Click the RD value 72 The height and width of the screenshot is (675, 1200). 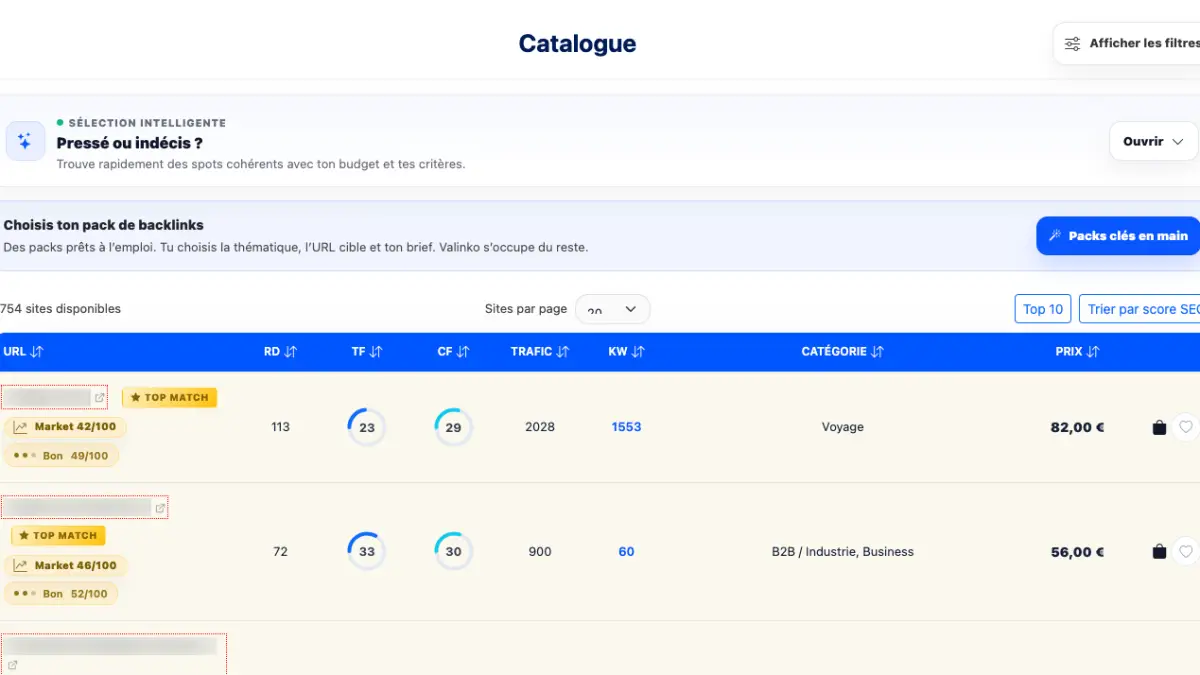click(280, 552)
